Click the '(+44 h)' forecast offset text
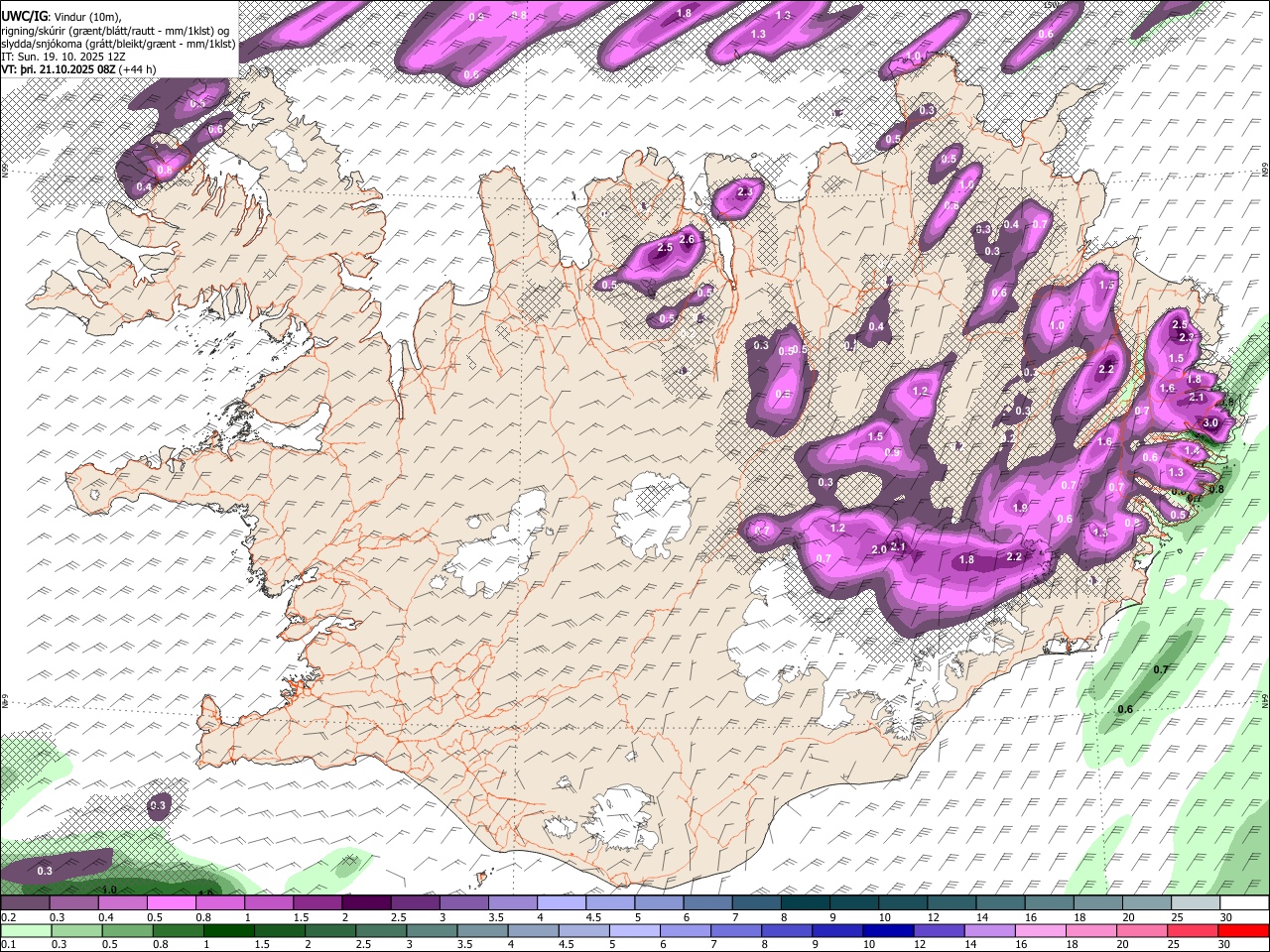The width and height of the screenshot is (1270, 952). tap(138, 70)
